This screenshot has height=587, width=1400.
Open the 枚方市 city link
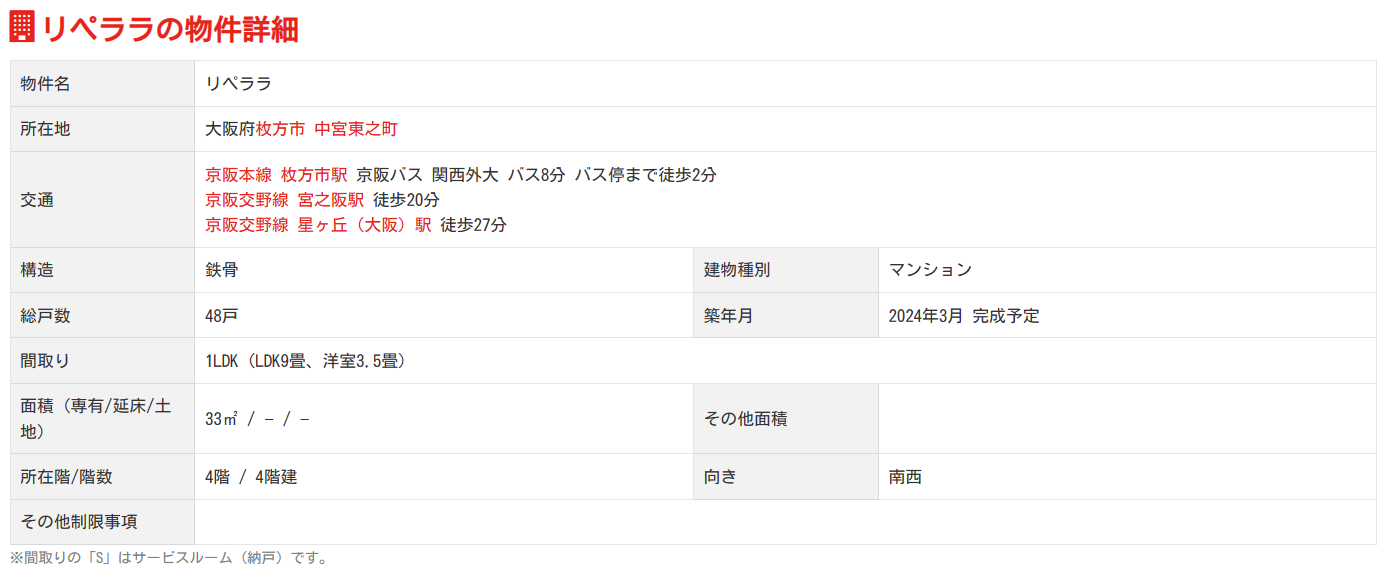coord(281,129)
